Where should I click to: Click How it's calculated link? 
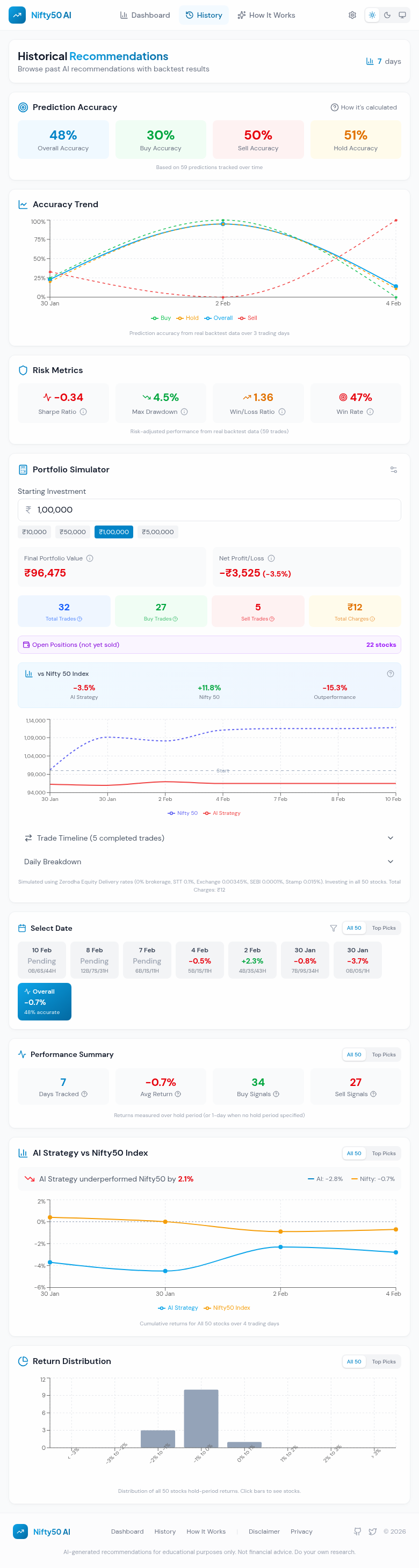364,108
